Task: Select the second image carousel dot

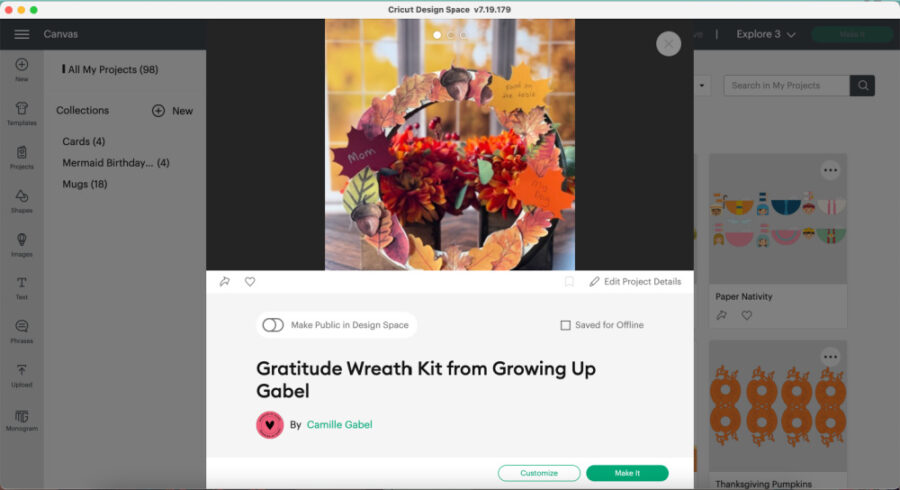Action: pos(451,35)
